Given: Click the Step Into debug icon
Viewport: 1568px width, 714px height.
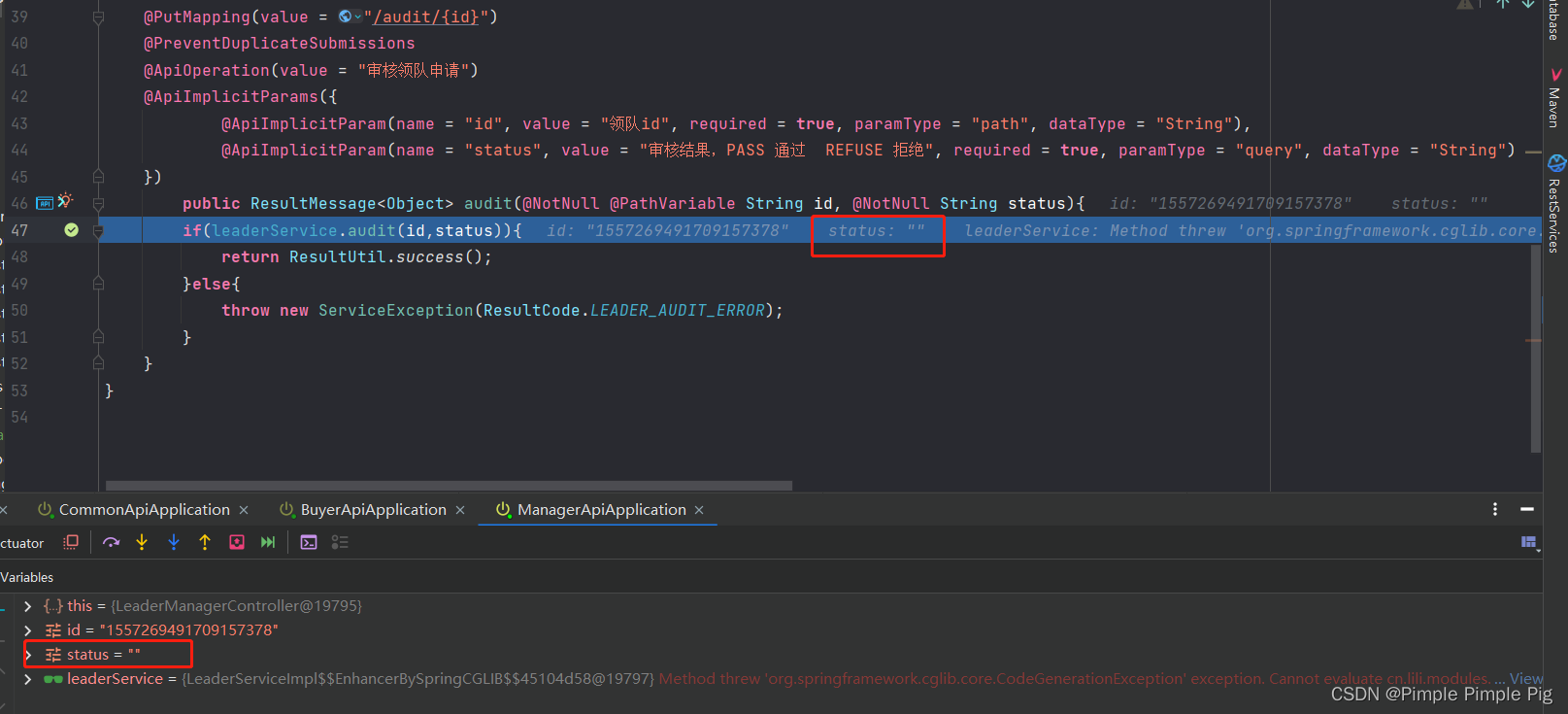Looking at the screenshot, I should pyautogui.click(x=142, y=542).
